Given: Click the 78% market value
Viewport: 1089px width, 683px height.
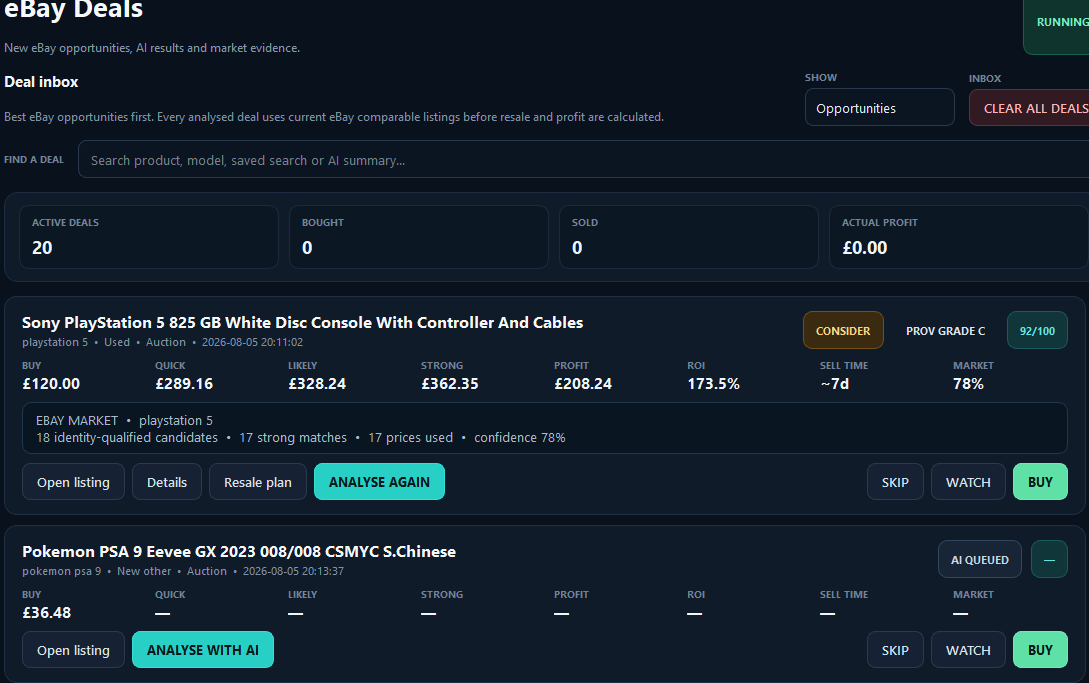Looking at the screenshot, I should 968,384.
